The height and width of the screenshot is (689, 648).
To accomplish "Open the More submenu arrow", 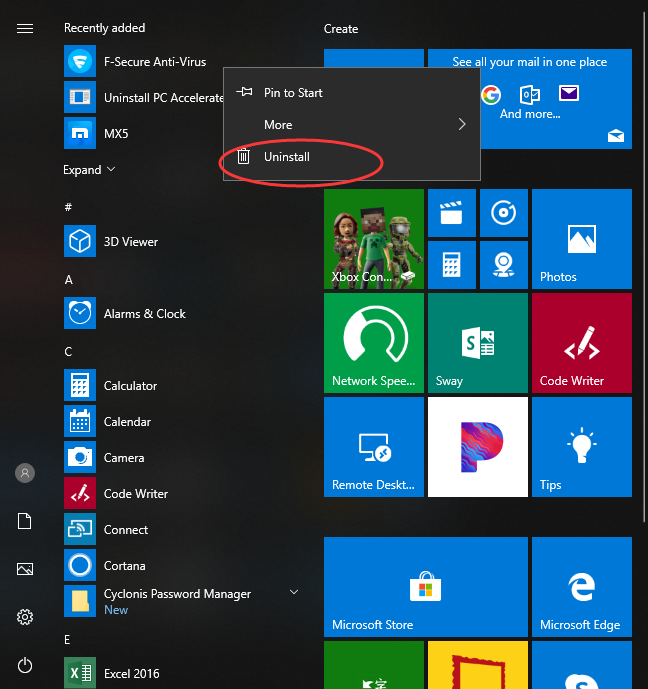I will point(462,124).
